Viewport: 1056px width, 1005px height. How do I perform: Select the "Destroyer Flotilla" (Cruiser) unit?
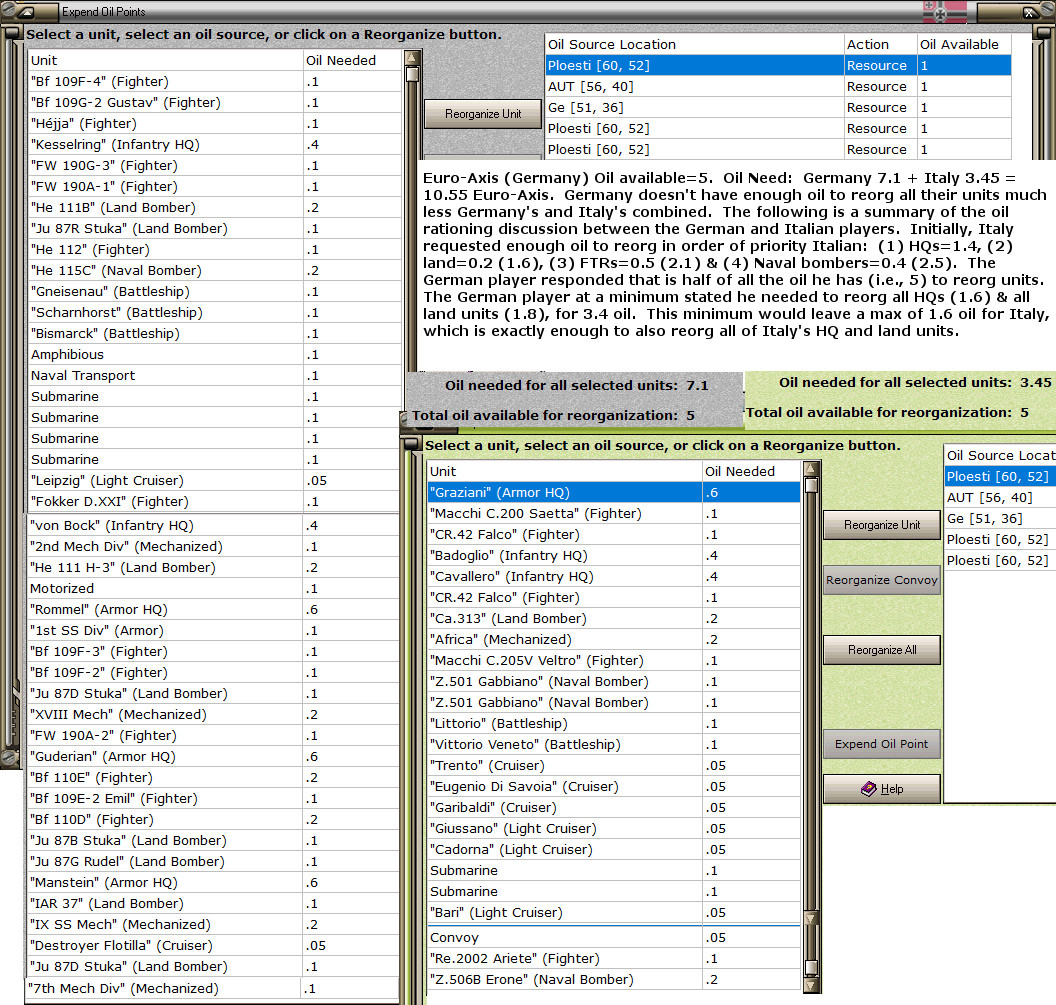coord(214,946)
